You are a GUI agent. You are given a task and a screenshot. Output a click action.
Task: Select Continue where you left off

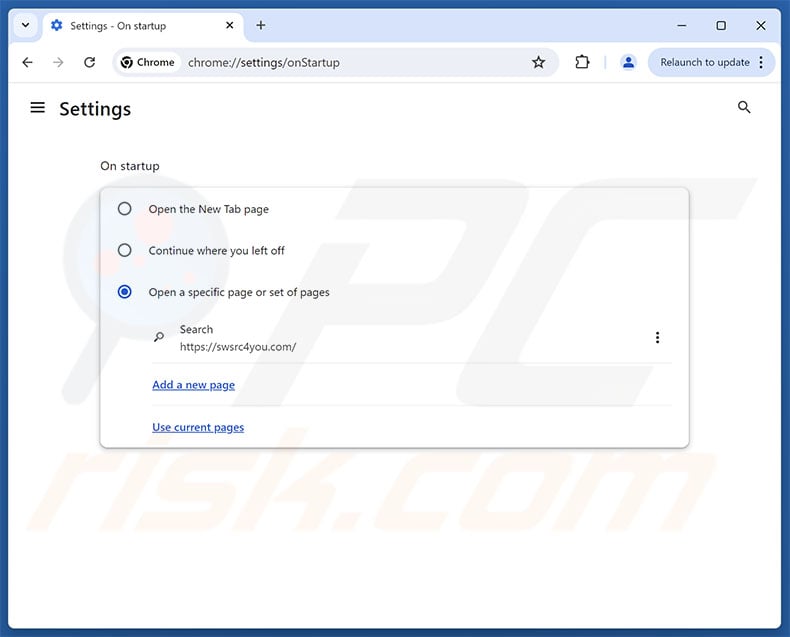pos(124,250)
